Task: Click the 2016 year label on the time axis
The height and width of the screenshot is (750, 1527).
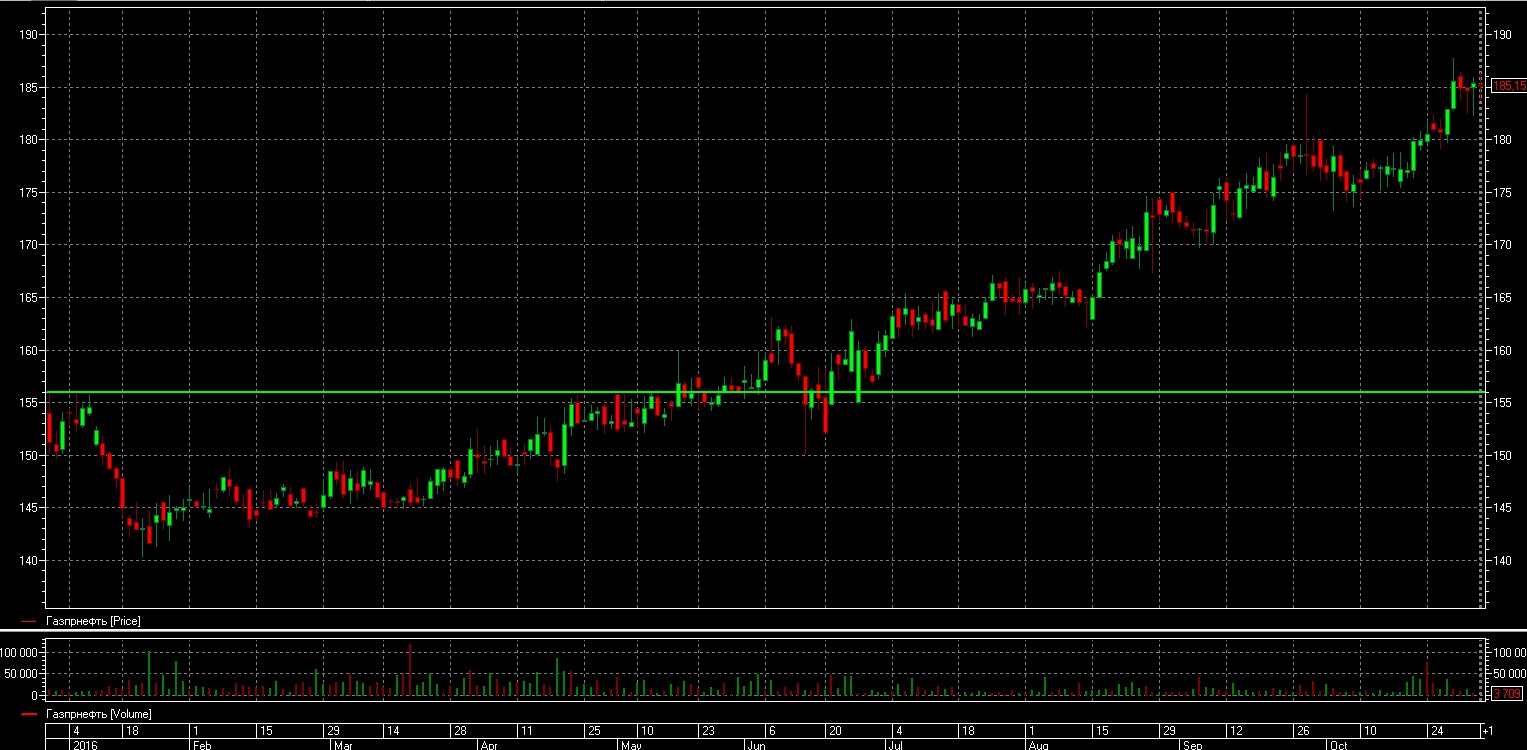Action: point(84,745)
